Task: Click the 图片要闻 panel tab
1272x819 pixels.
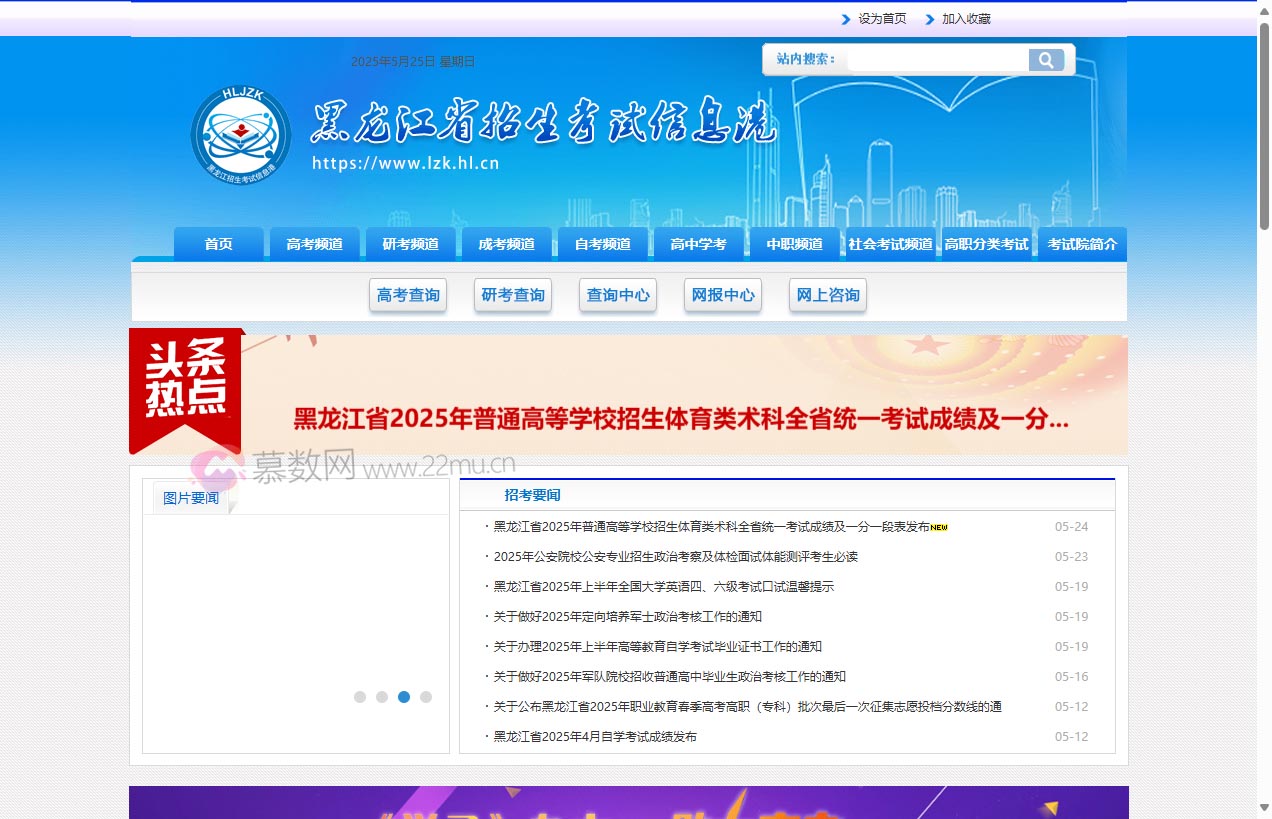Action: 190,497
